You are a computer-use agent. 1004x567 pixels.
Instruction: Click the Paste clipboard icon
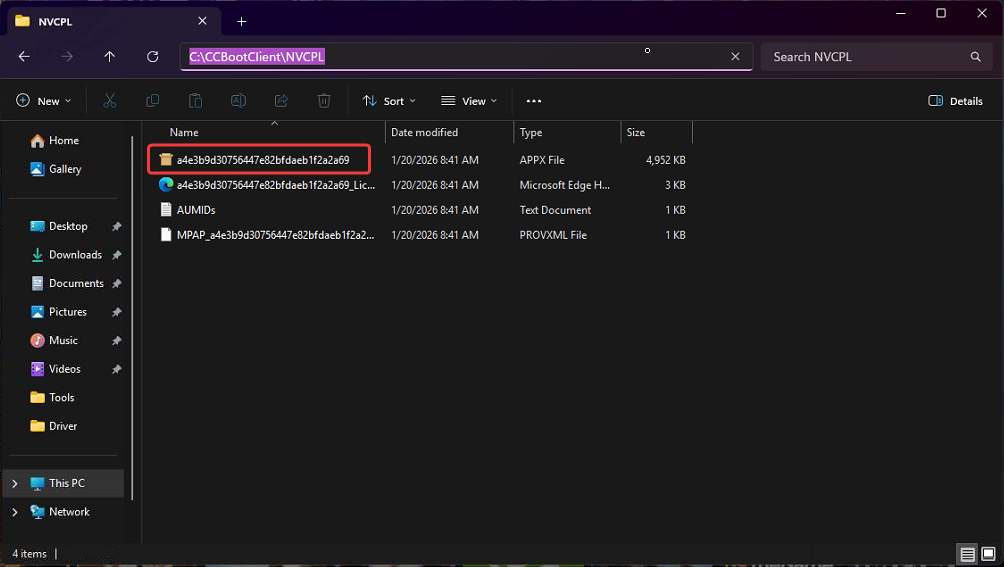pos(196,101)
